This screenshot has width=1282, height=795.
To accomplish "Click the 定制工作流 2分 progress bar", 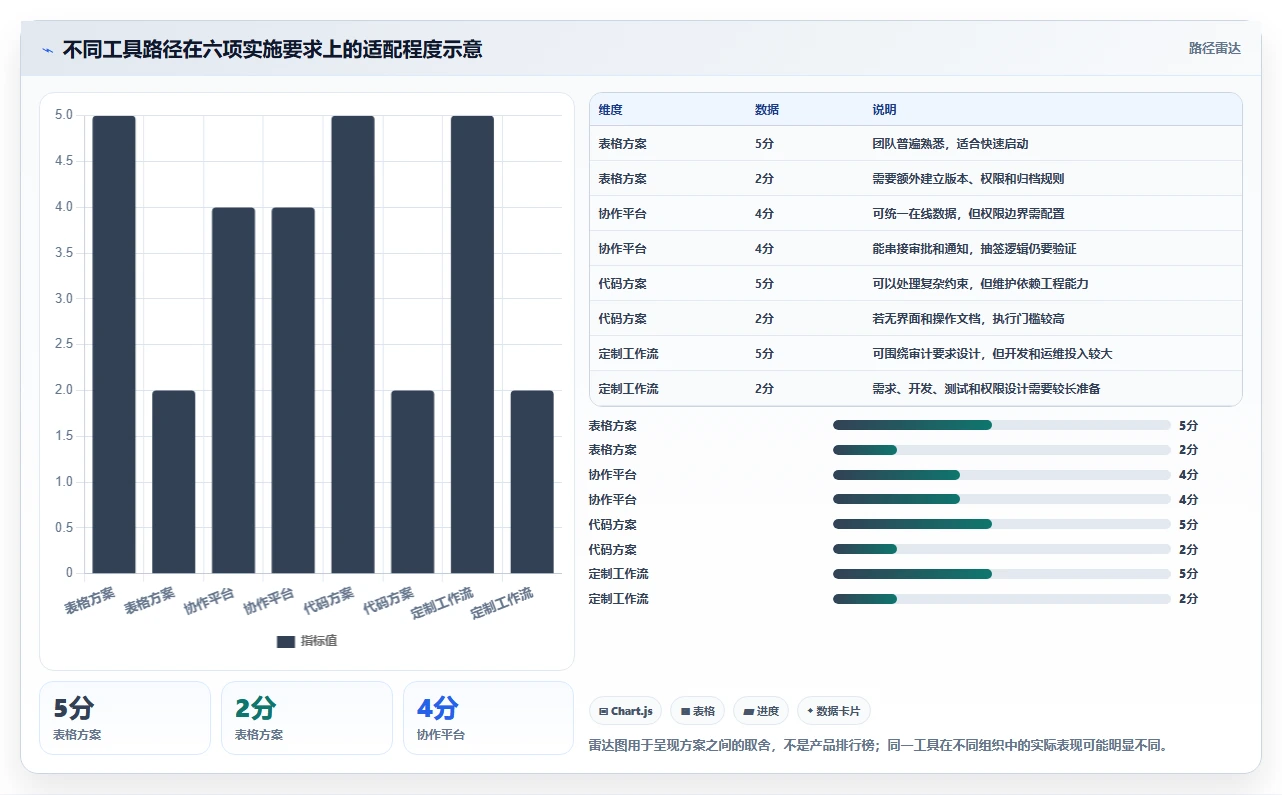I will (x=1001, y=599).
